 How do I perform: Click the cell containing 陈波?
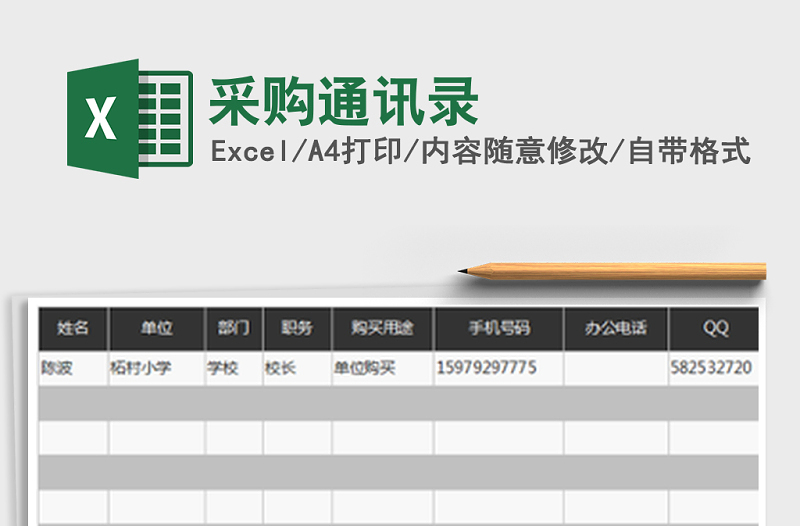coord(73,368)
